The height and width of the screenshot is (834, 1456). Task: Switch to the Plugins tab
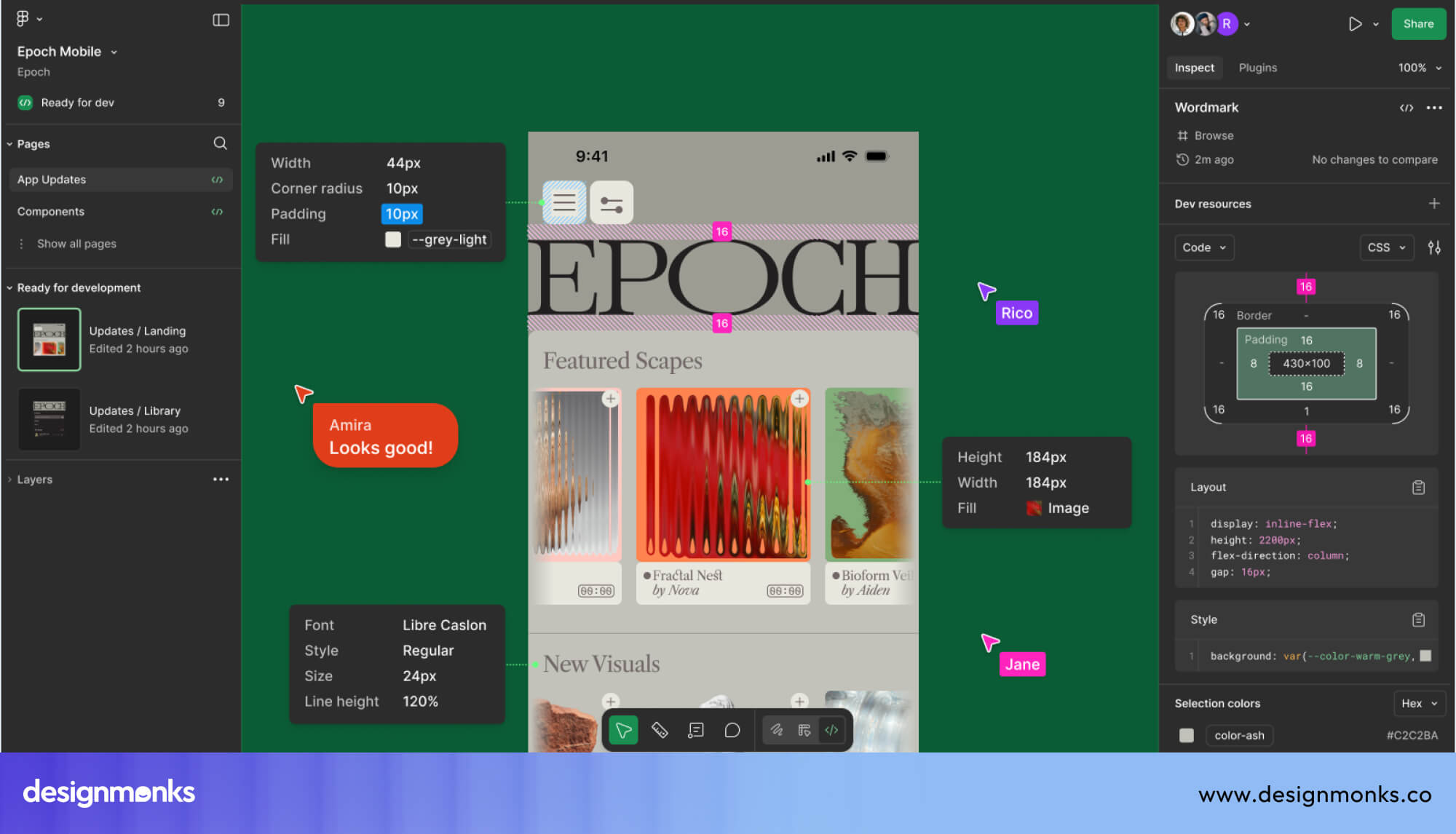(1257, 68)
